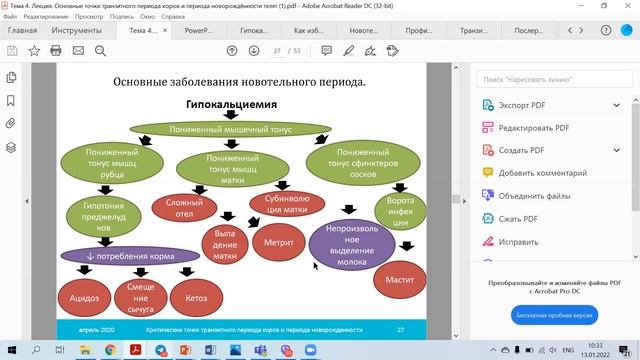Open the Справка menu
Viewport: 640px width, 360px height.
pyautogui.click(x=173, y=17)
